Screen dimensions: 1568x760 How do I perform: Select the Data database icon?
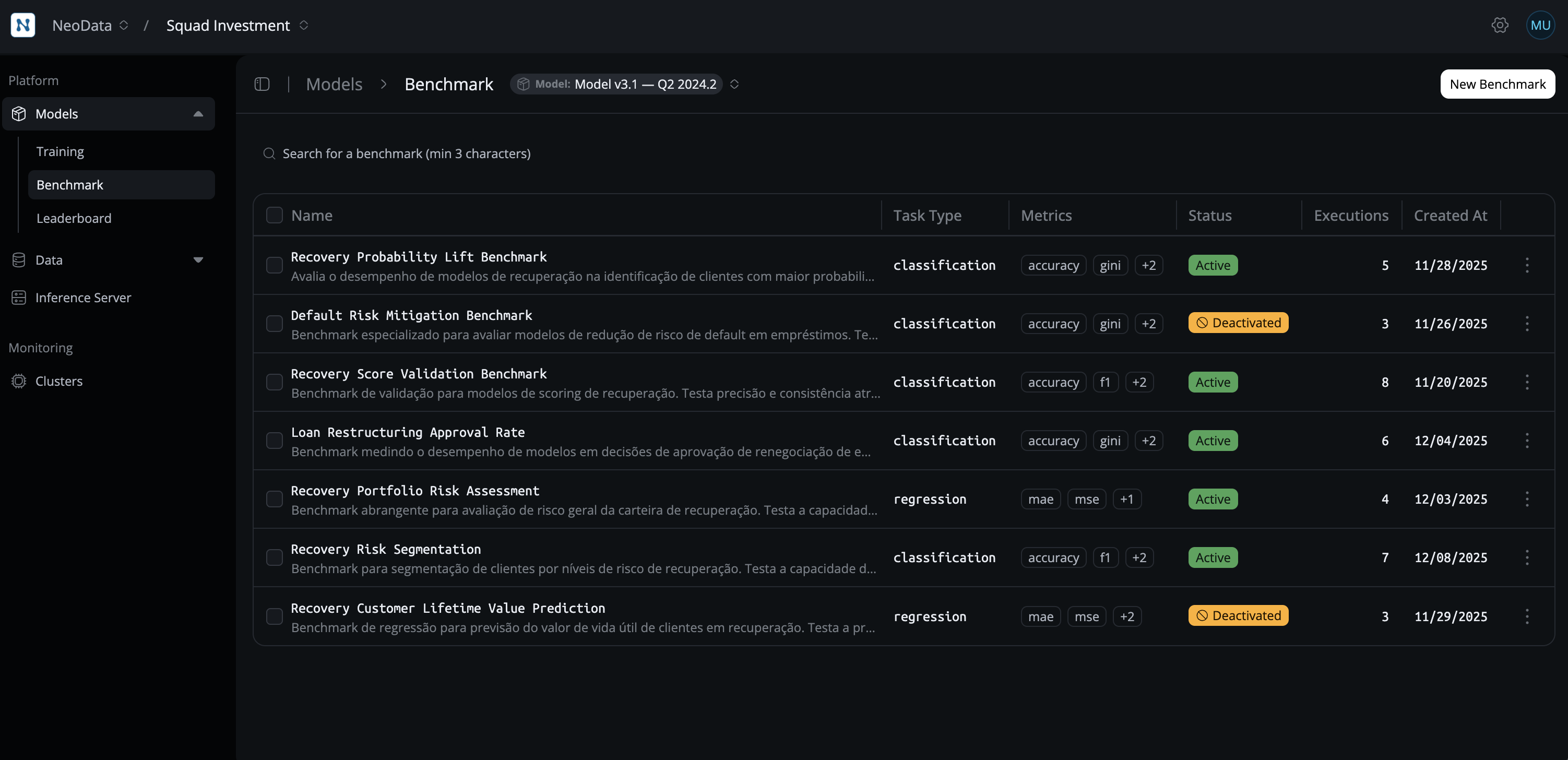pyautogui.click(x=19, y=260)
